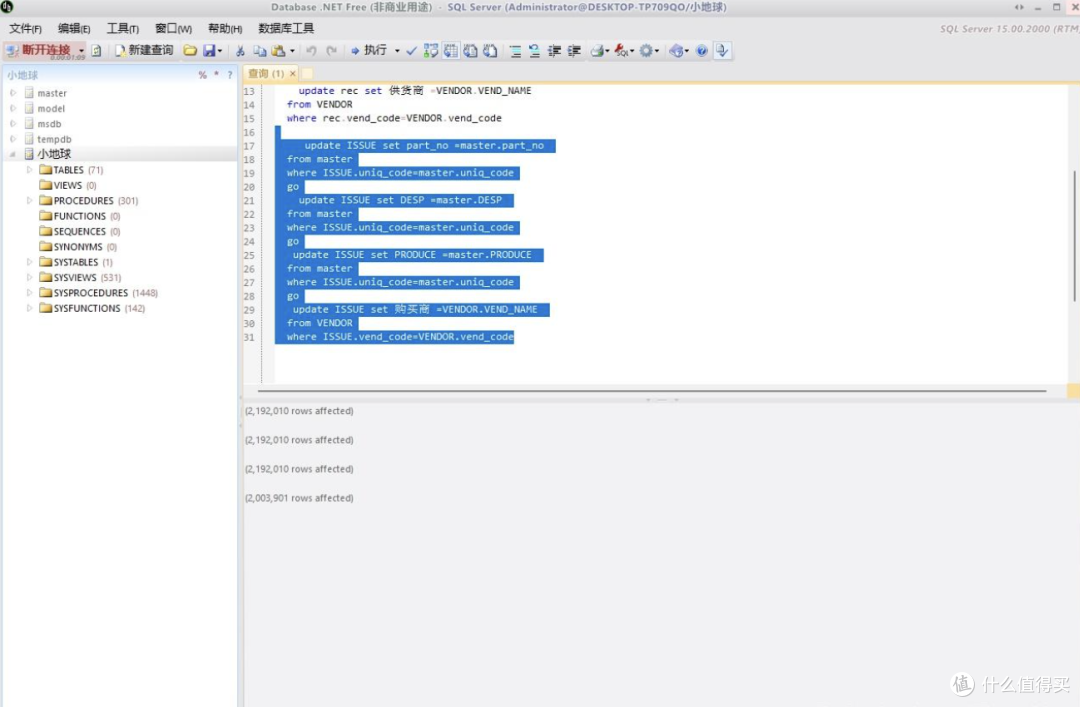Screen dimensions: 1080x707
Task: Click the copy icon
Action: pyautogui.click(x=260, y=51)
